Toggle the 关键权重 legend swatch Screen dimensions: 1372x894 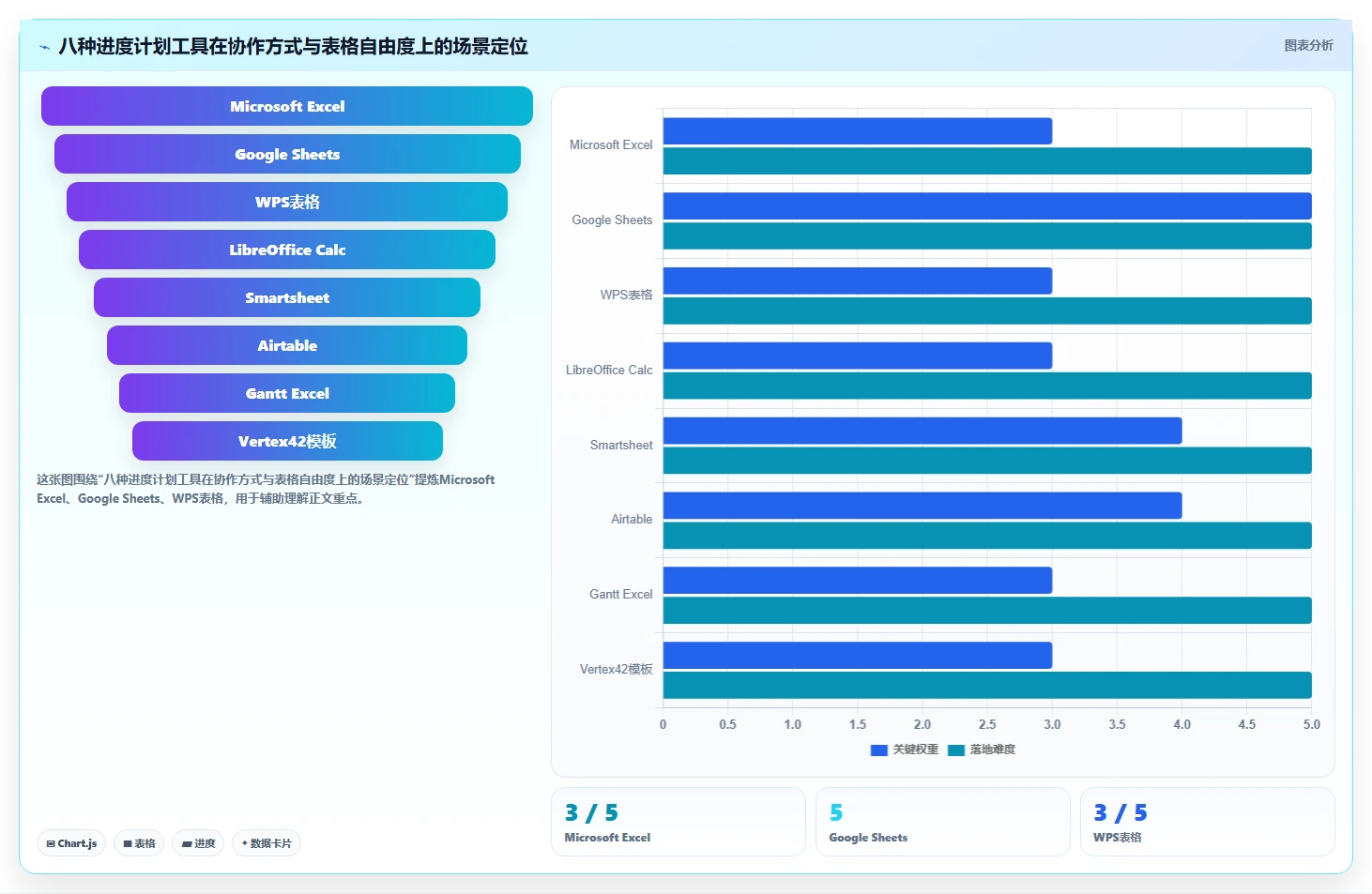879,750
